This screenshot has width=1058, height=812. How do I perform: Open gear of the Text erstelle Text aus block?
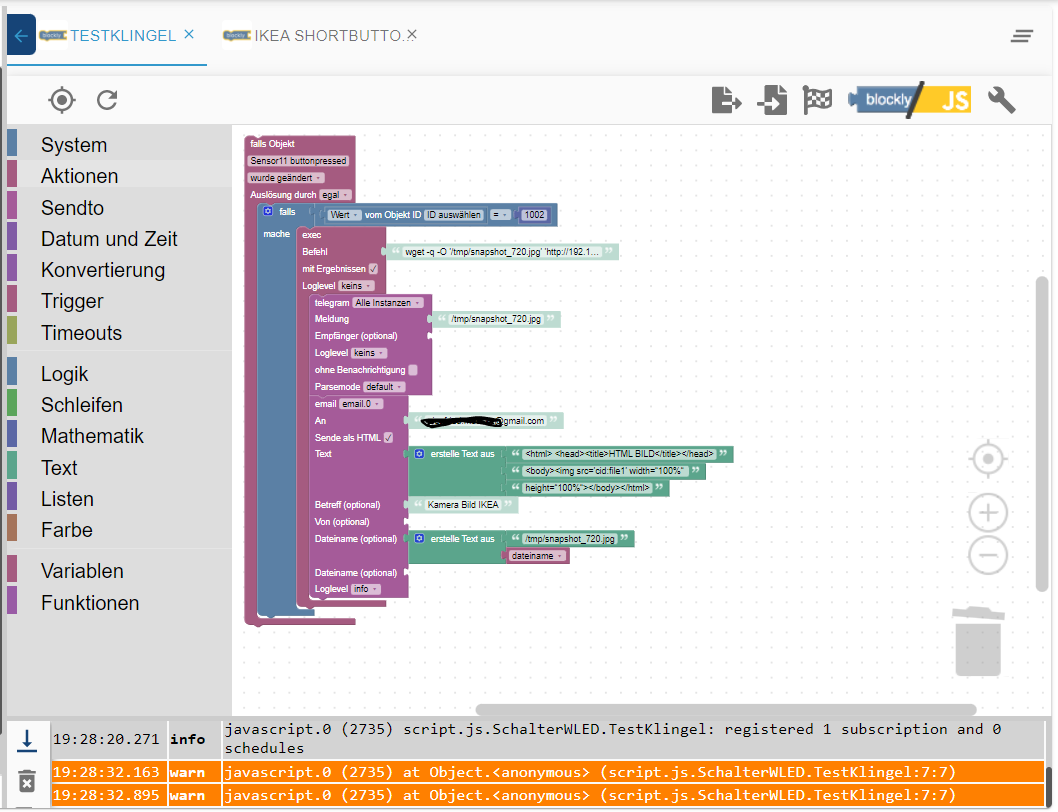(x=419, y=454)
